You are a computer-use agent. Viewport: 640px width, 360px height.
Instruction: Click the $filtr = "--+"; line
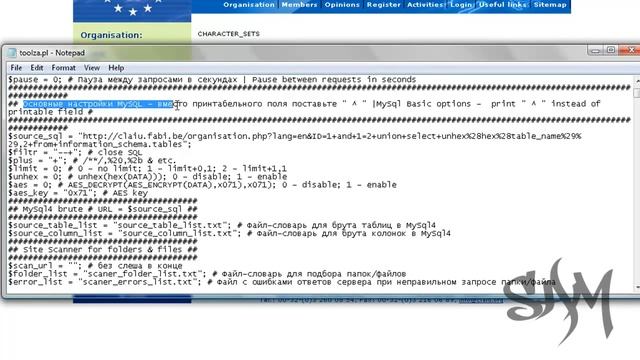[75, 152]
